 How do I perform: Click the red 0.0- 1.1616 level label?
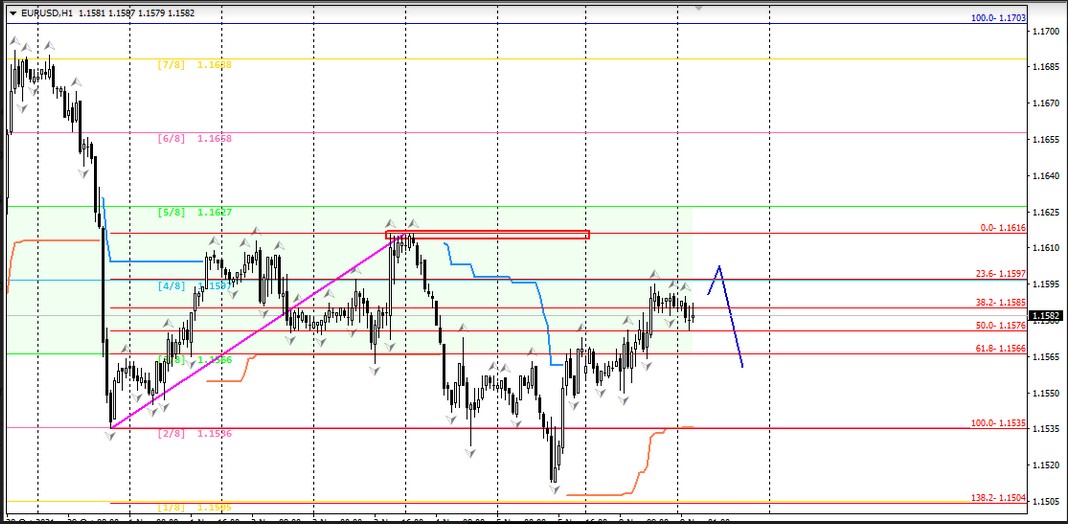coord(1002,228)
